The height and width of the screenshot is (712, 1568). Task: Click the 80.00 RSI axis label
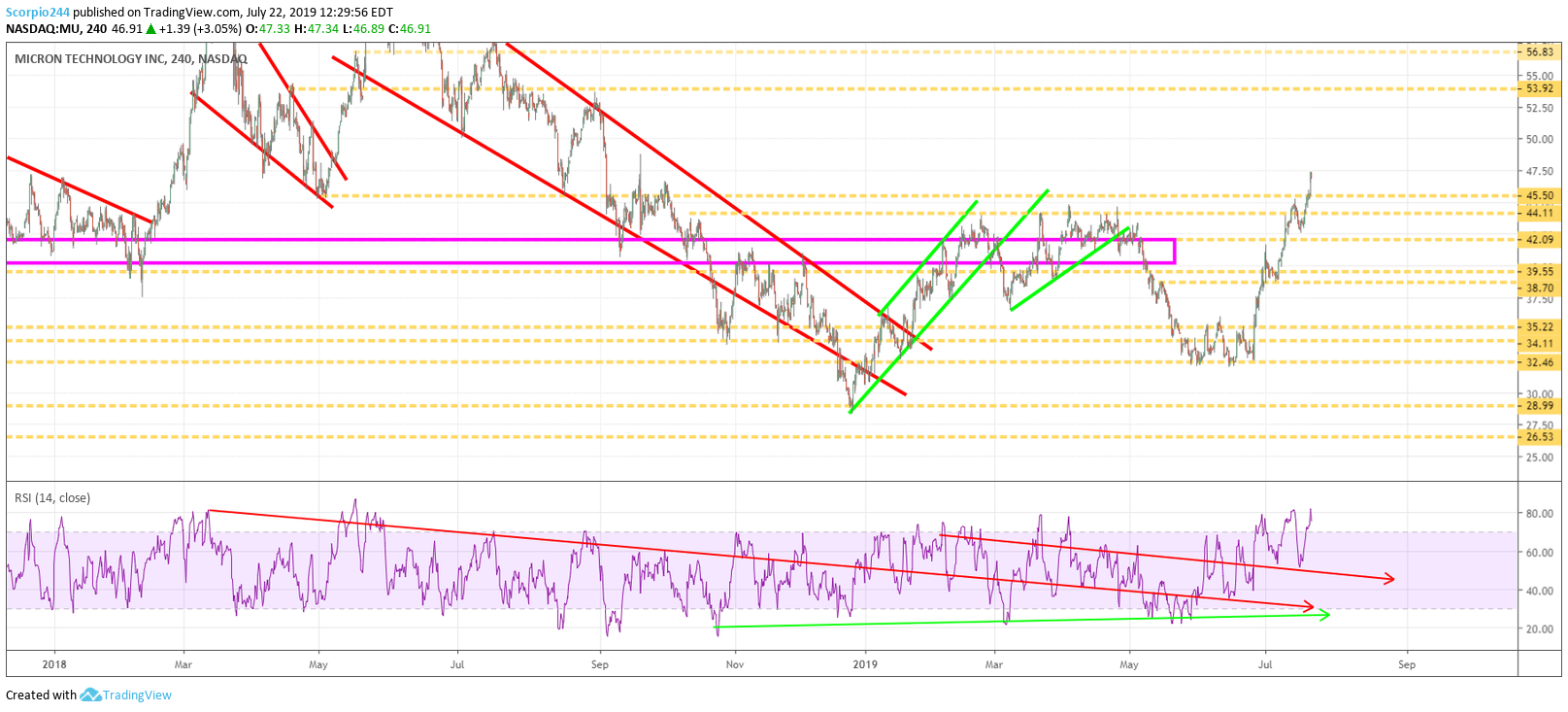1540,514
